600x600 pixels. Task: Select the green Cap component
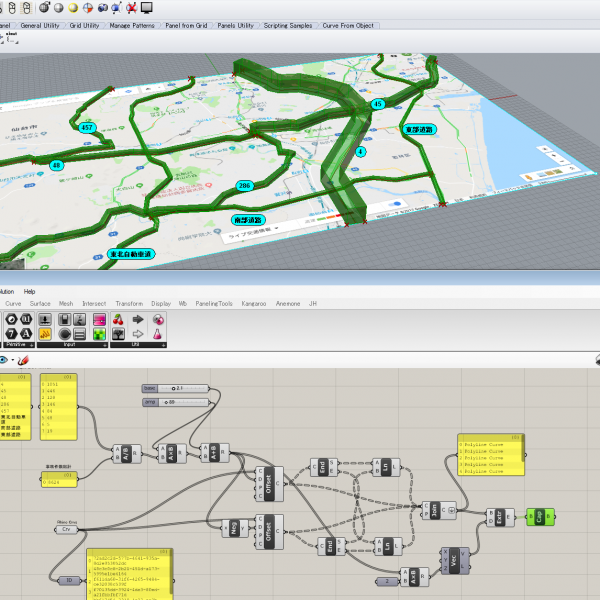pyautogui.click(x=540, y=517)
